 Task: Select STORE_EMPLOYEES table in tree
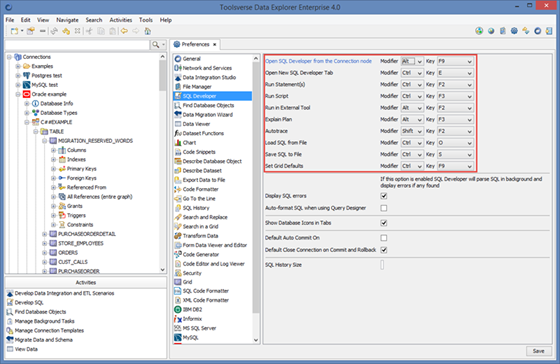[x=81, y=243]
